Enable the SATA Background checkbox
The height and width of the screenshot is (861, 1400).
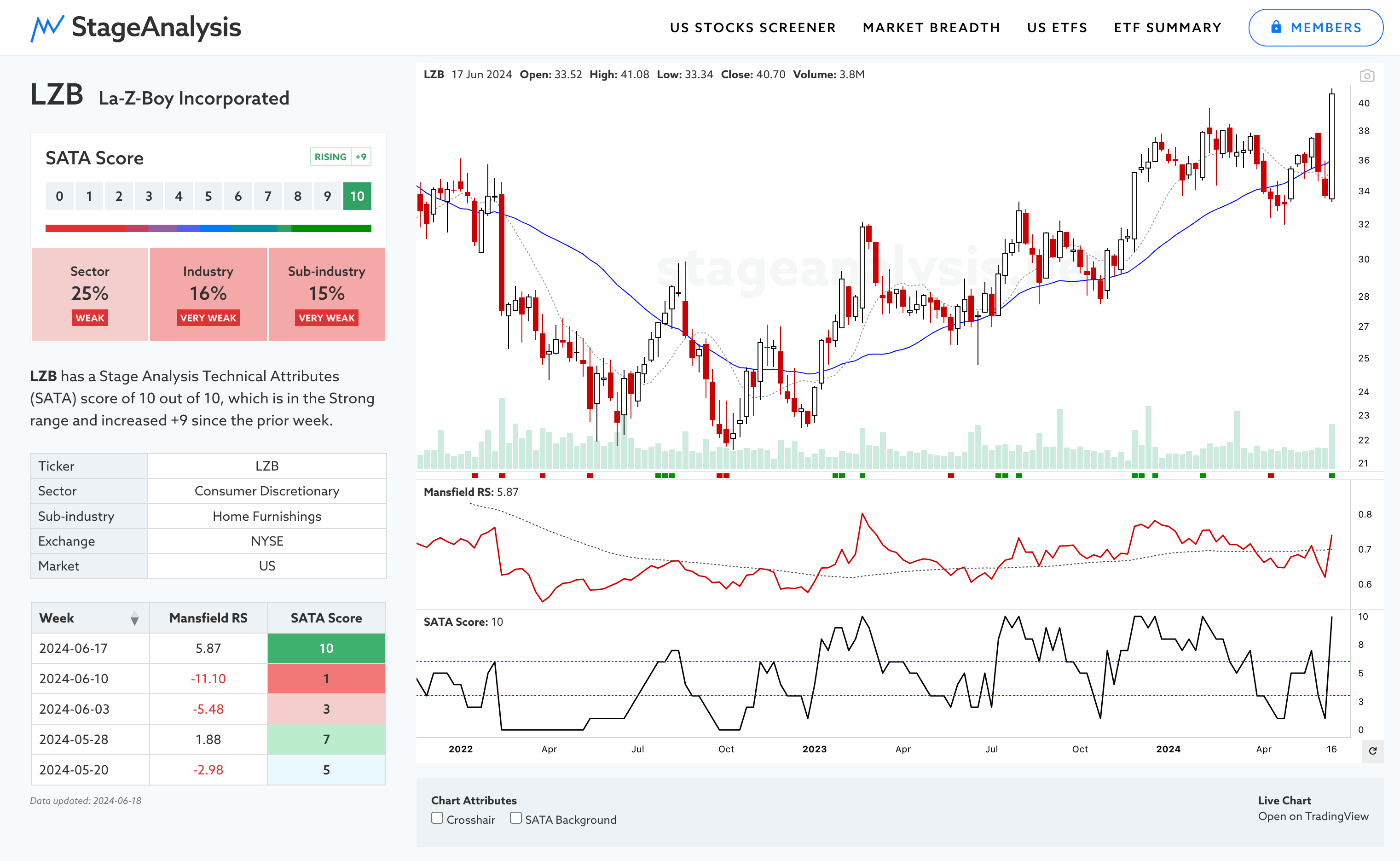coord(515,818)
